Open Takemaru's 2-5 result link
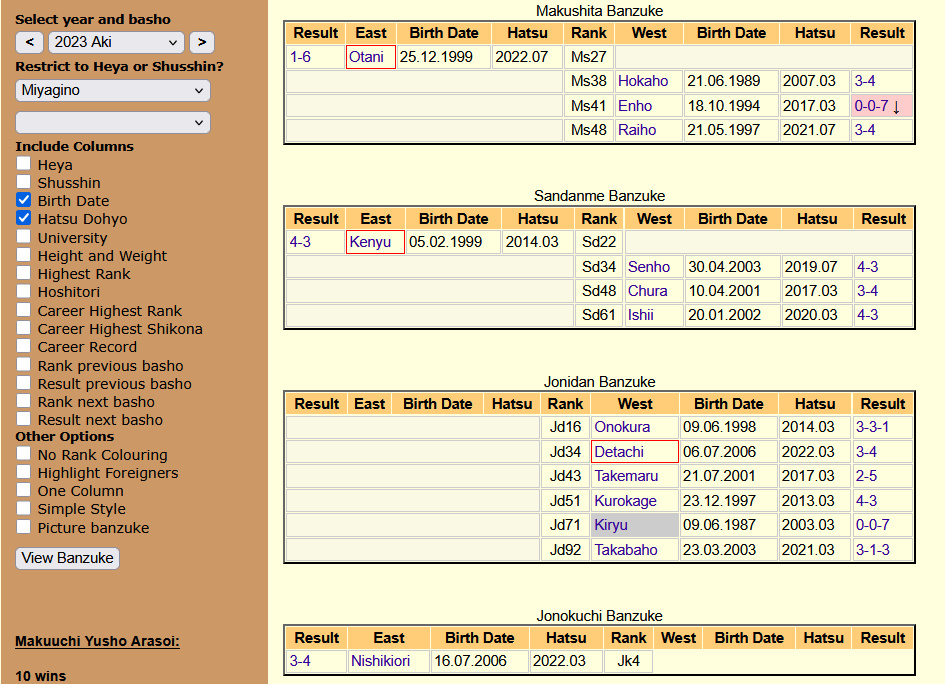The image size is (945, 684). click(x=866, y=476)
